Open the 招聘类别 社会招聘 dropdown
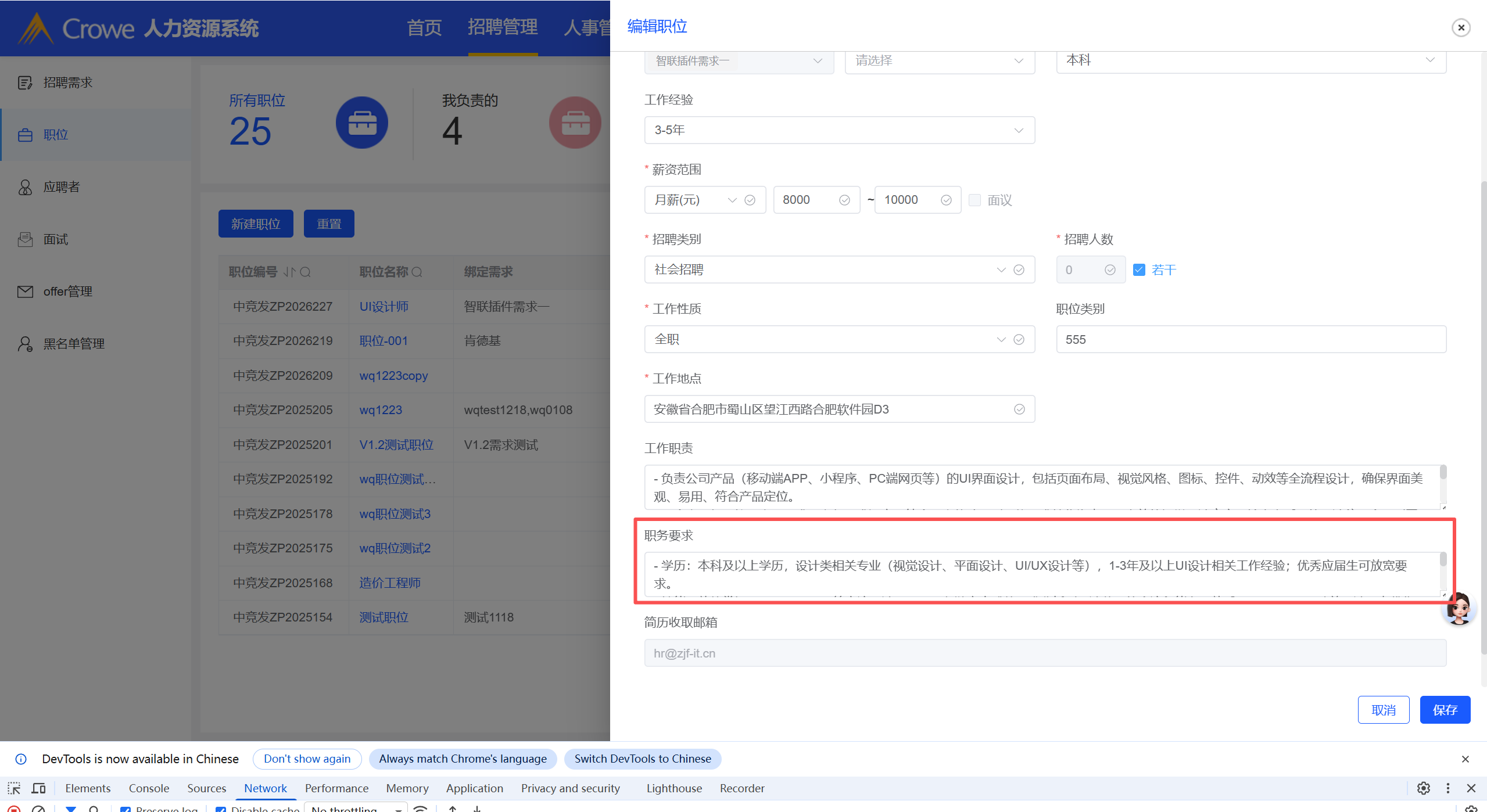This screenshot has width=1487, height=812. point(825,270)
